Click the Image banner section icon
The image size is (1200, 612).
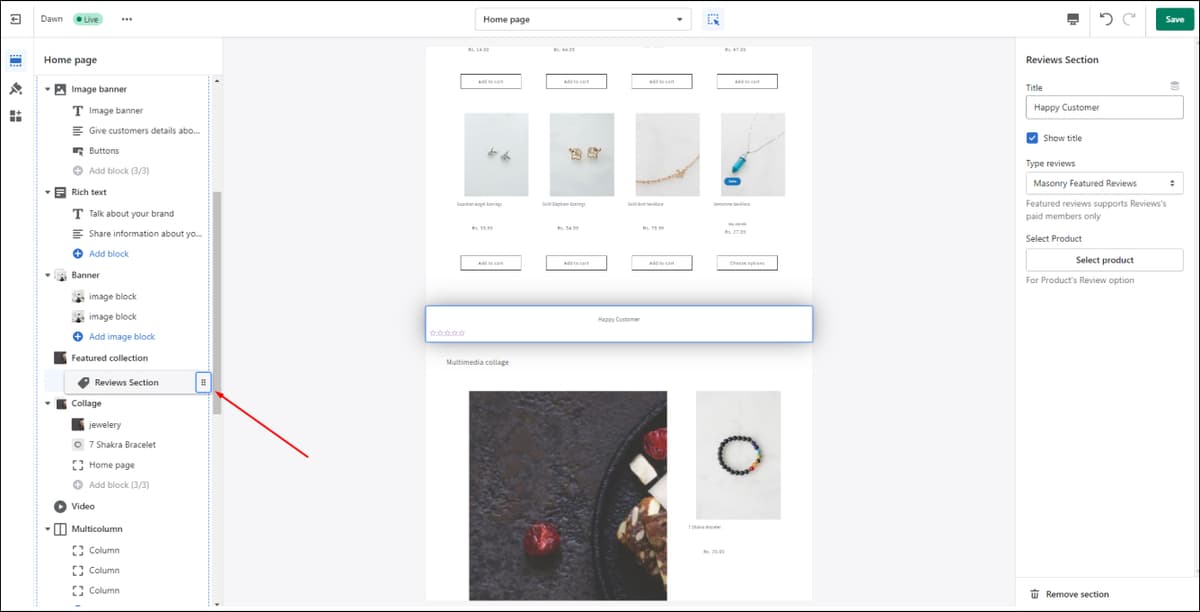(60, 89)
